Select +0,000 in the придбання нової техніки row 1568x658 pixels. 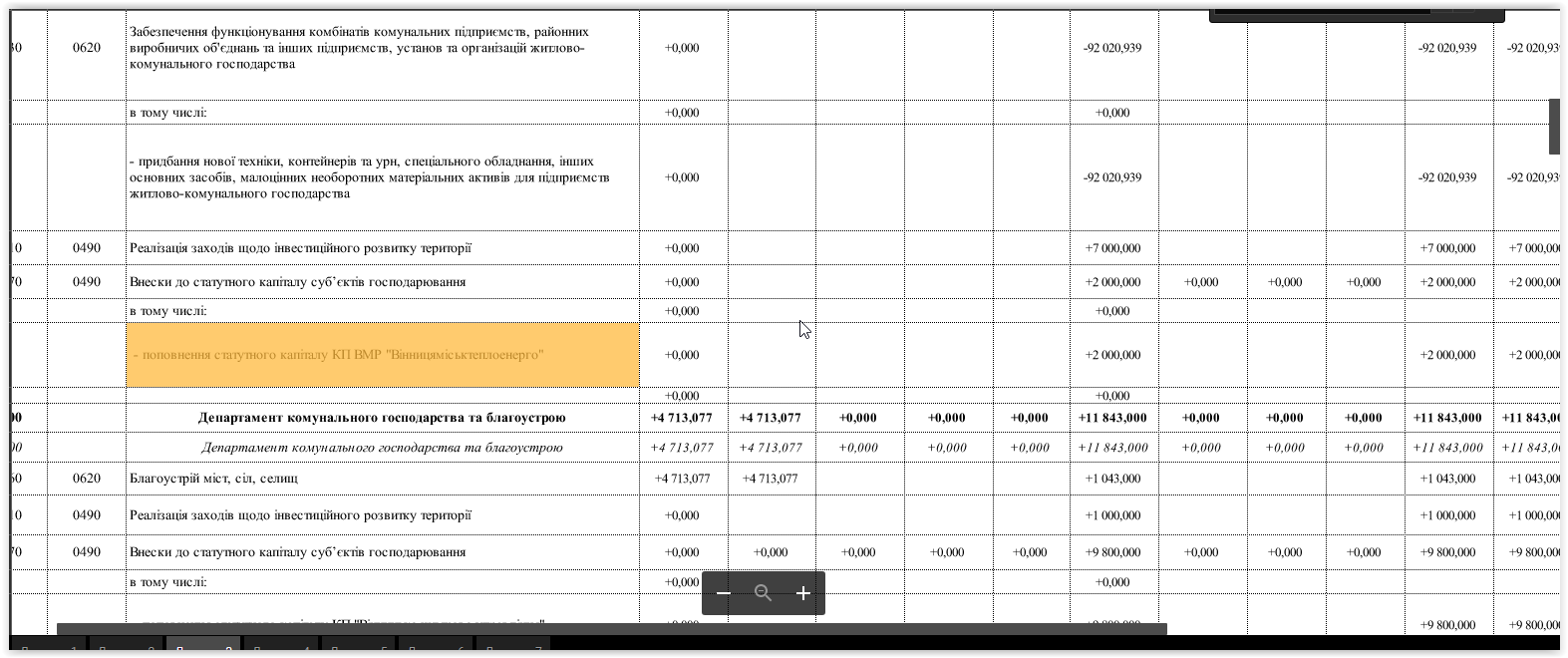tap(683, 177)
